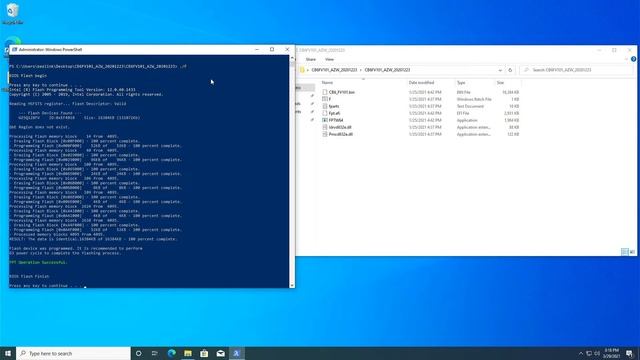Launch Microsoft Edge from the taskbar
Viewport: 640px width, 360px height.
click(x=171, y=353)
